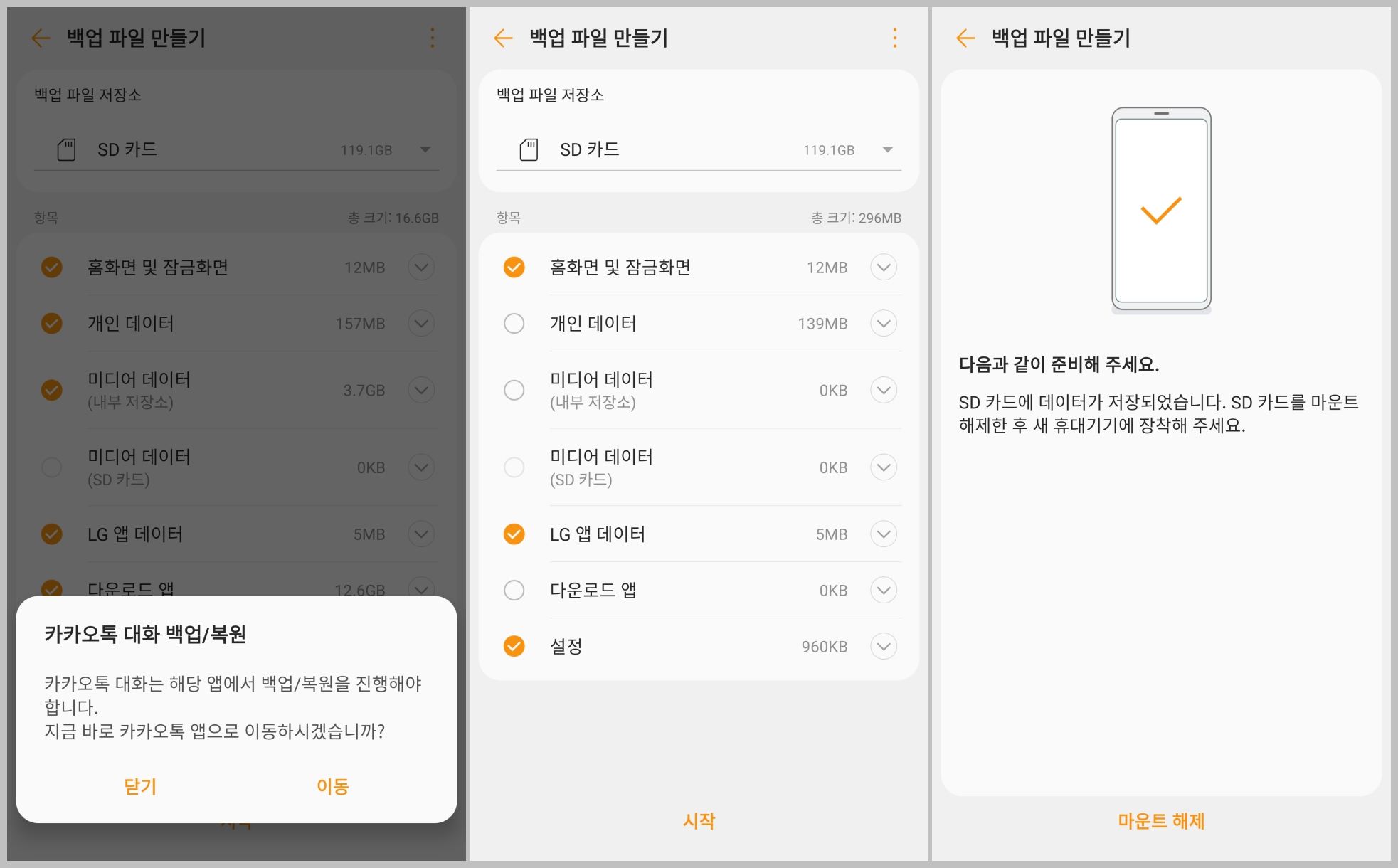
Task: Toggle 개인 데이터 157MB checkbox in left screen
Action: [51, 324]
